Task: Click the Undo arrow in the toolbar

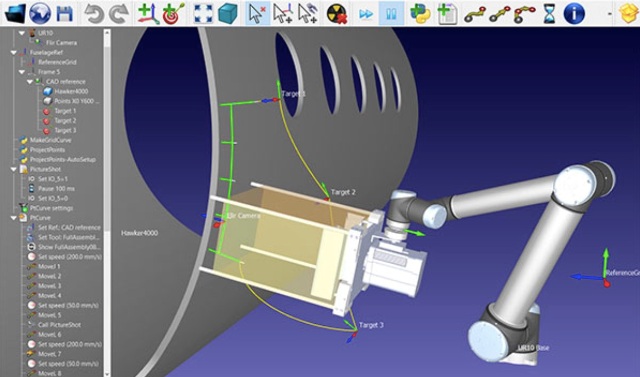Action: [93, 14]
